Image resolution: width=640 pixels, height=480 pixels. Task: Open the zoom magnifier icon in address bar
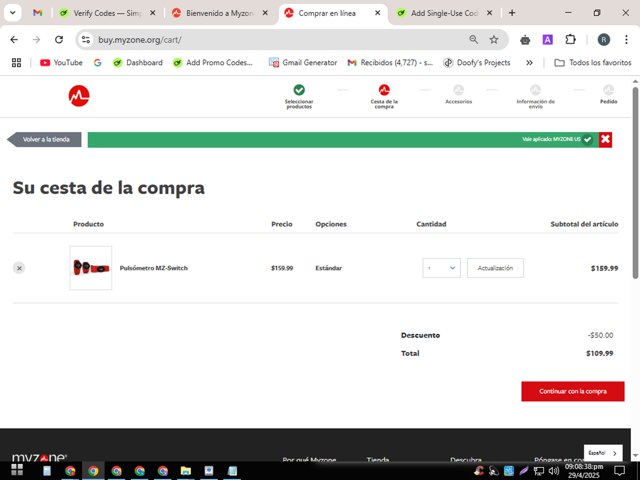473,40
